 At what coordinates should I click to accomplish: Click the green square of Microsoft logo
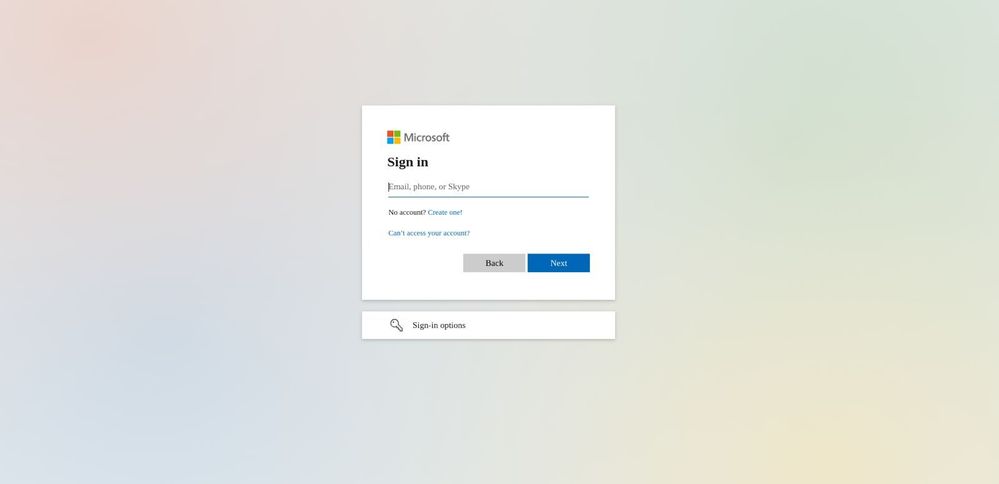(398, 134)
